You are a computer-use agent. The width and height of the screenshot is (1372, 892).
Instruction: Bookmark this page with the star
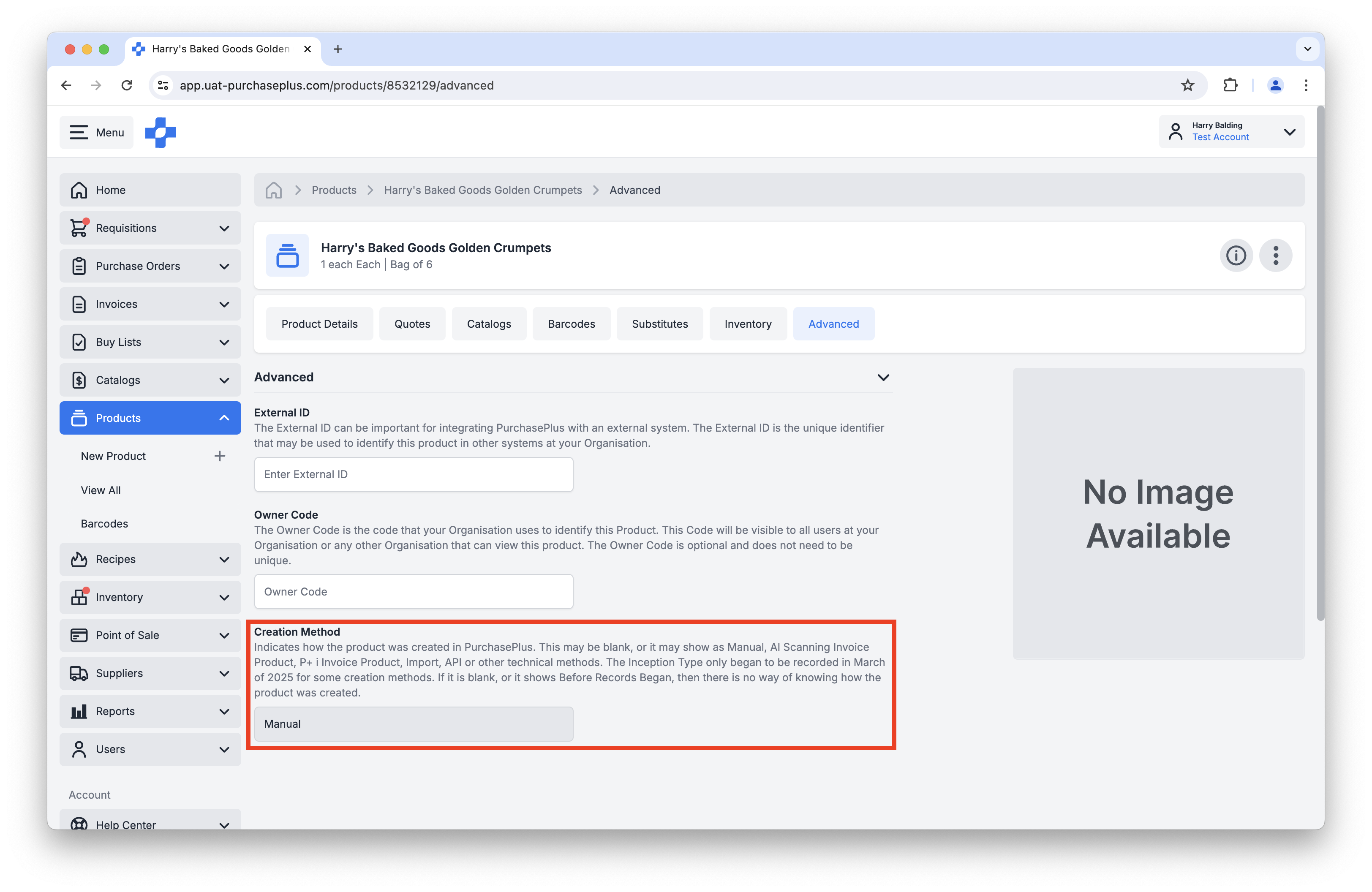(x=1187, y=85)
